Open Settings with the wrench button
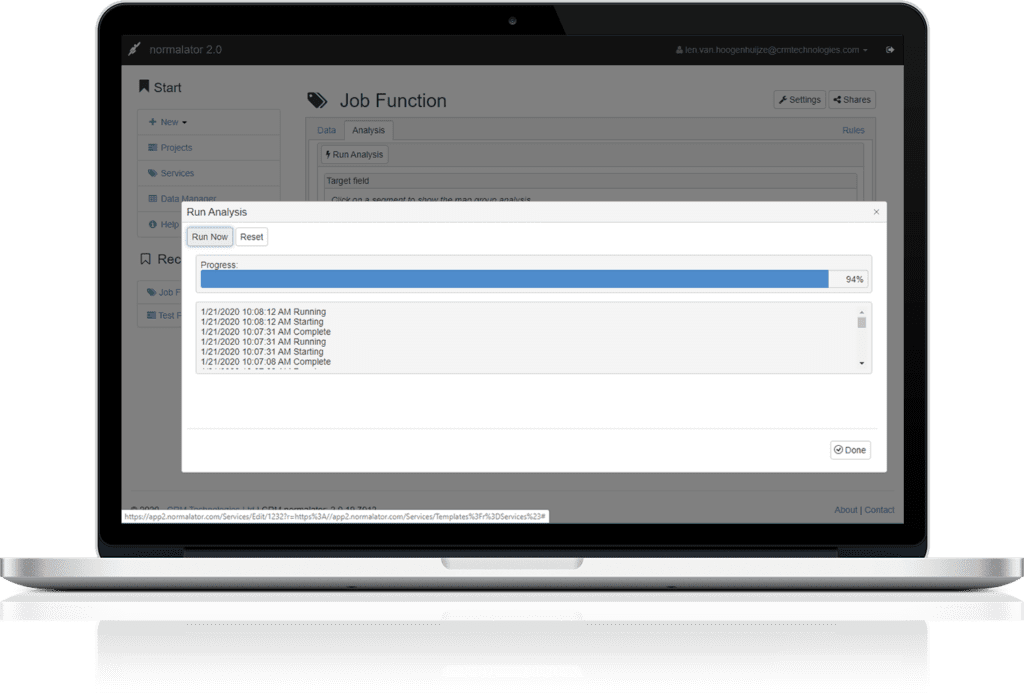1024x693 pixels. click(x=799, y=100)
